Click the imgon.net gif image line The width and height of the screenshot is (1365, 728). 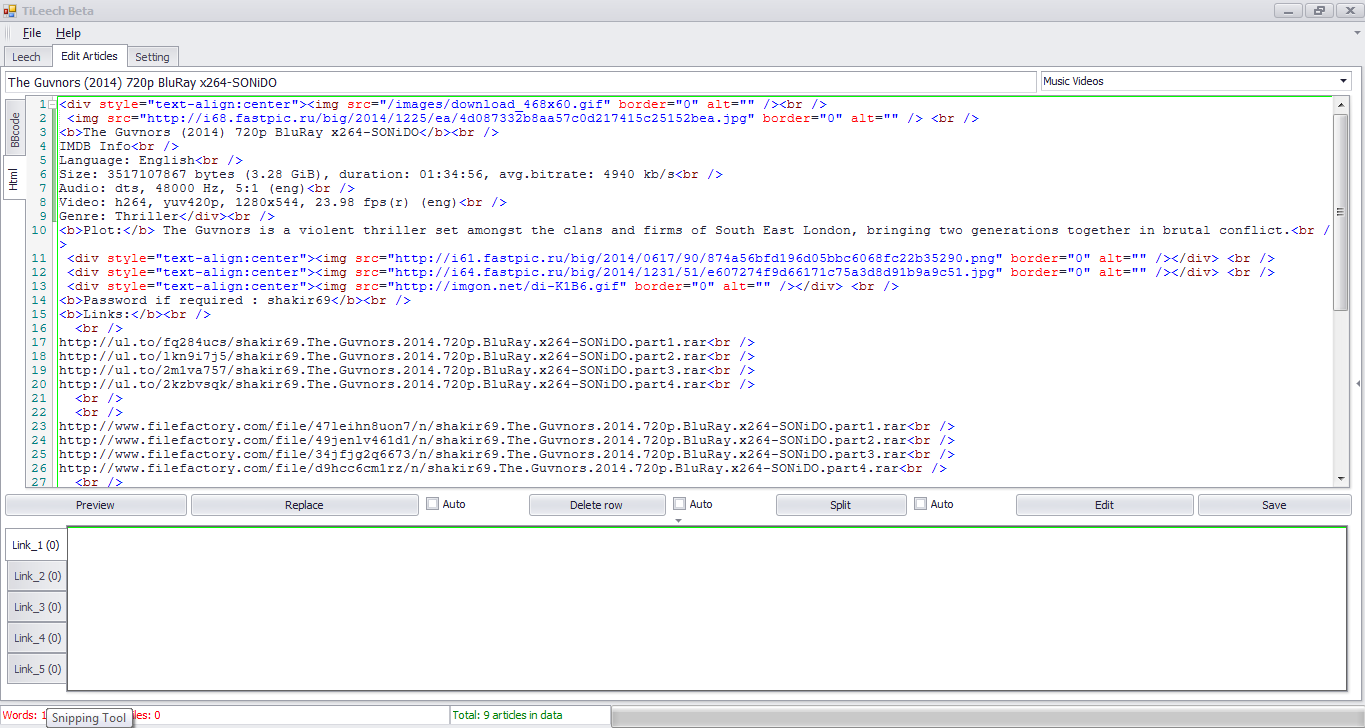482,286
